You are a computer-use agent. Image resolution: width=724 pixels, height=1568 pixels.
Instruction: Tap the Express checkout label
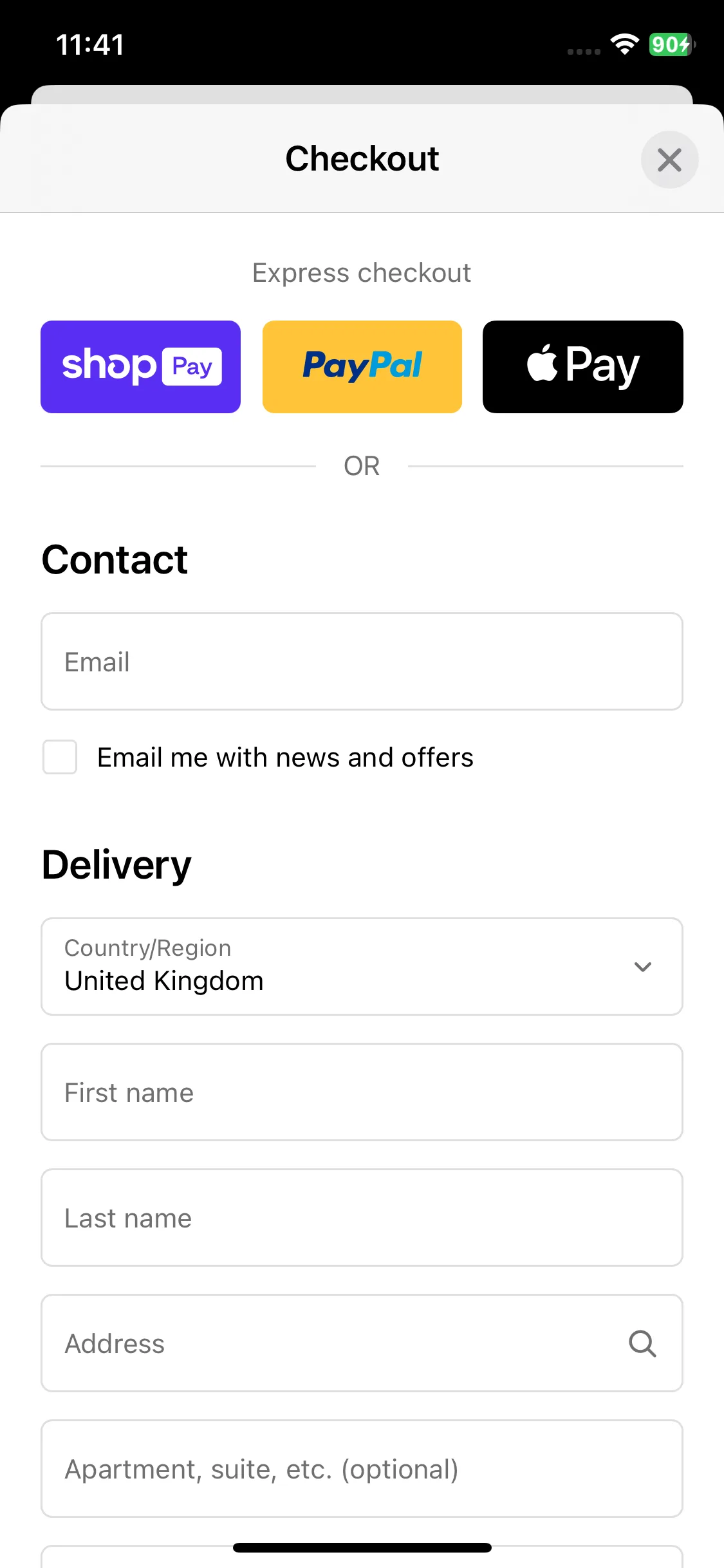tap(362, 273)
